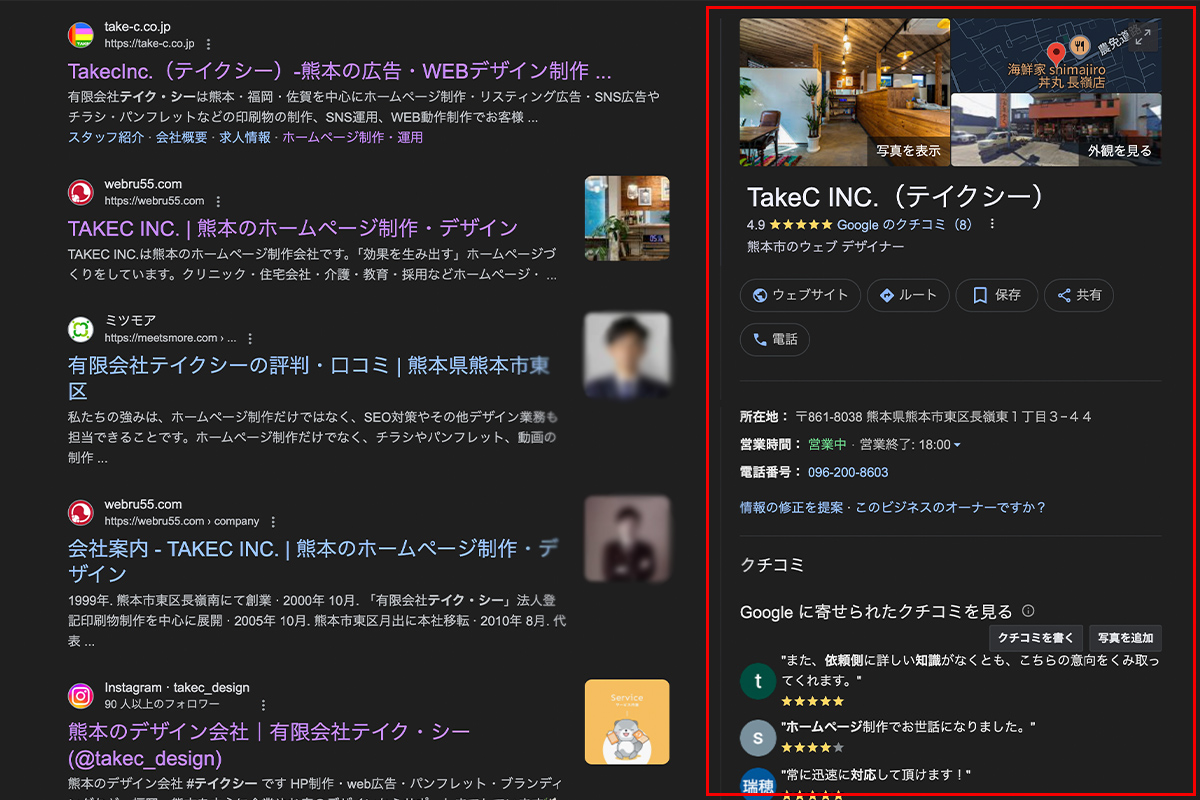View interior photo labeled 写真を表示
Image resolution: width=1200 pixels, height=800 pixels.
[x=844, y=92]
